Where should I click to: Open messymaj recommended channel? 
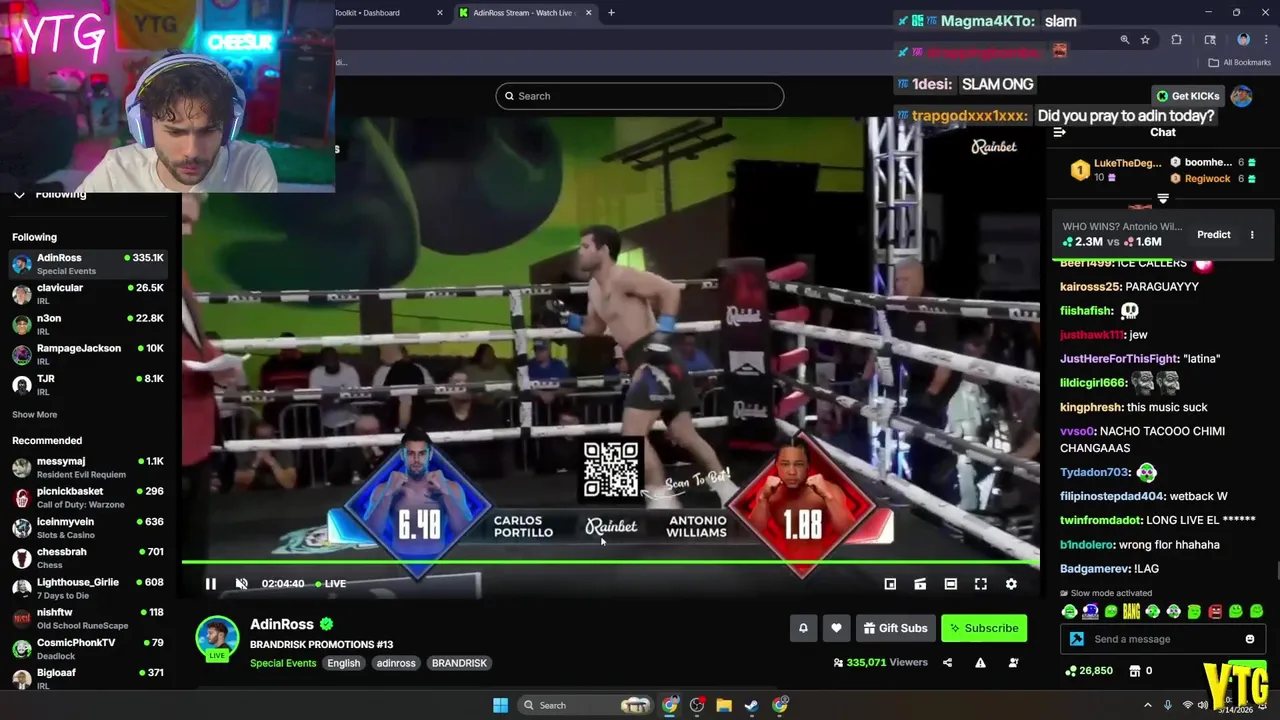(88, 467)
